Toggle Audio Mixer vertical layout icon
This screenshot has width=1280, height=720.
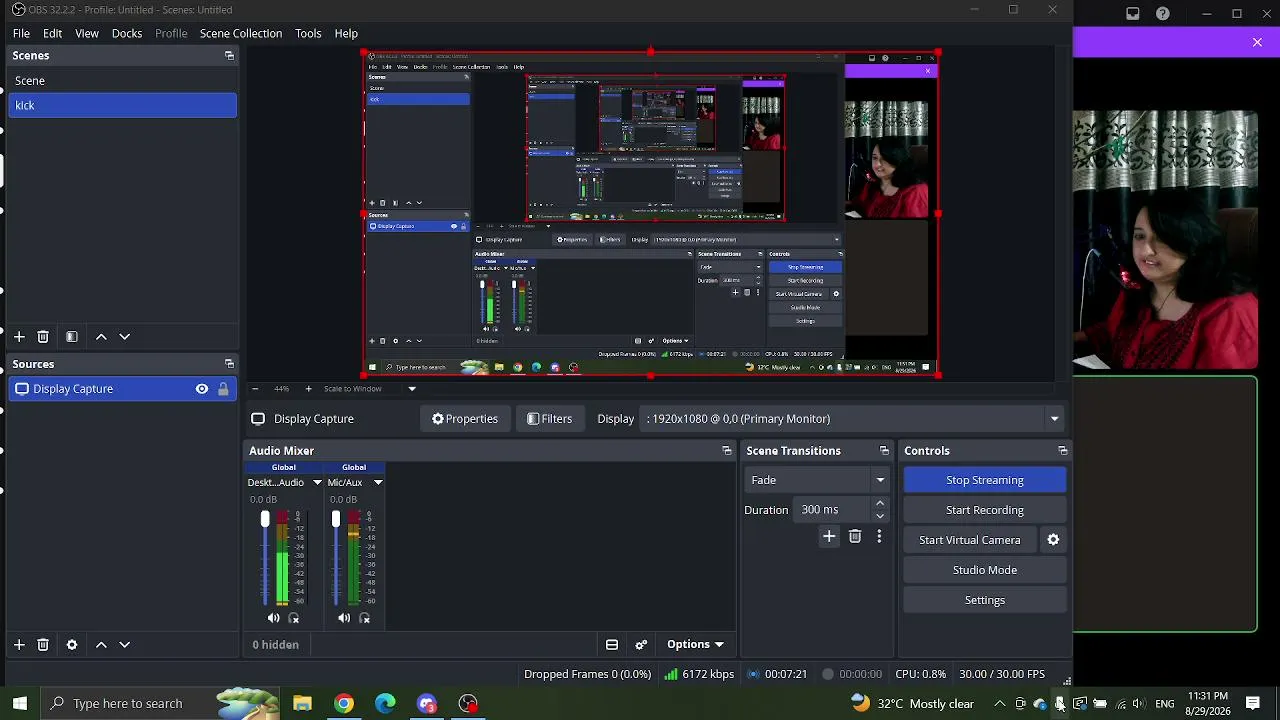[612, 645]
